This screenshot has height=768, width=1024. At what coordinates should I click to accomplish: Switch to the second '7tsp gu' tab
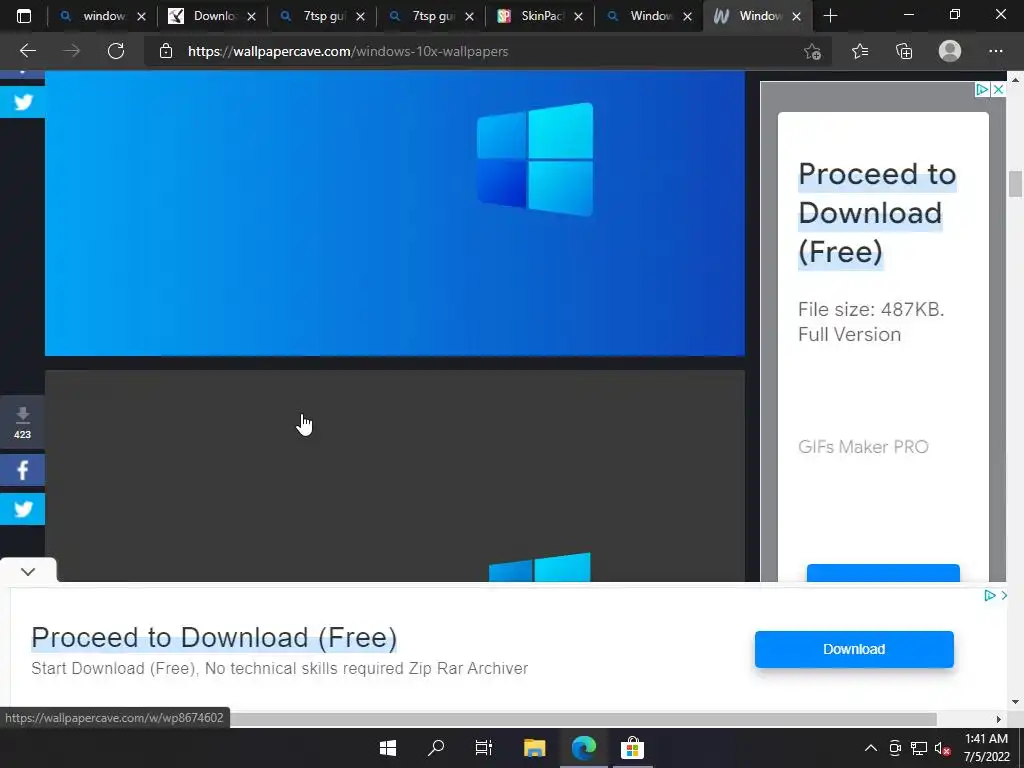click(431, 16)
